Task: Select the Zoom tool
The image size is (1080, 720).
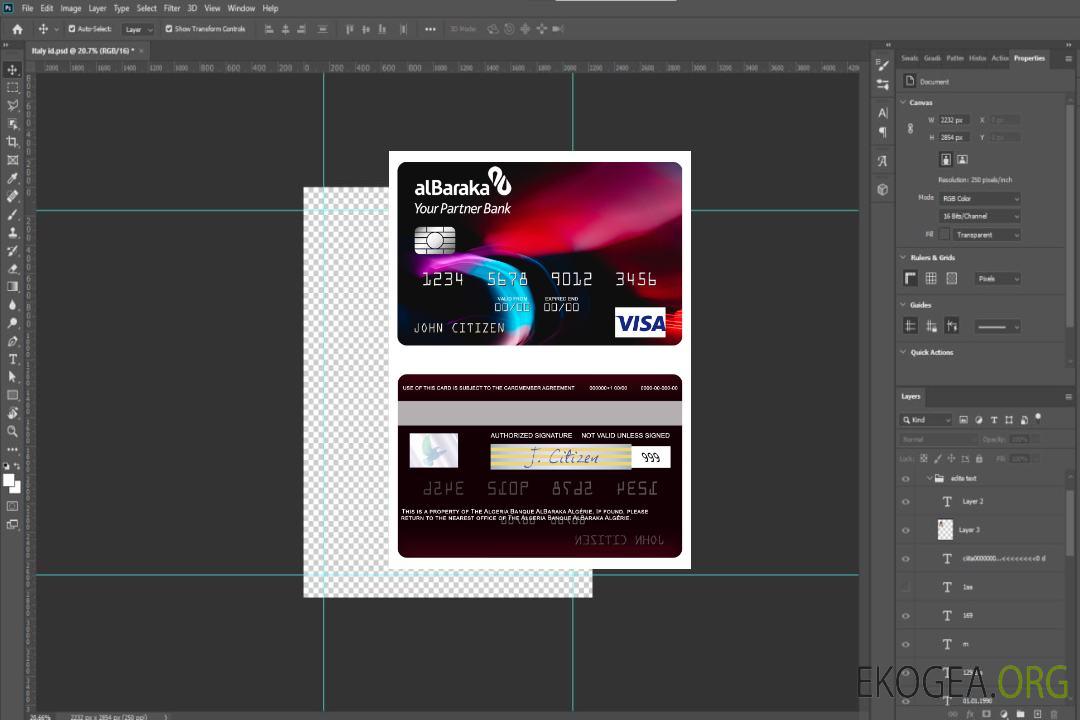Action: click(x=12, y=431)
